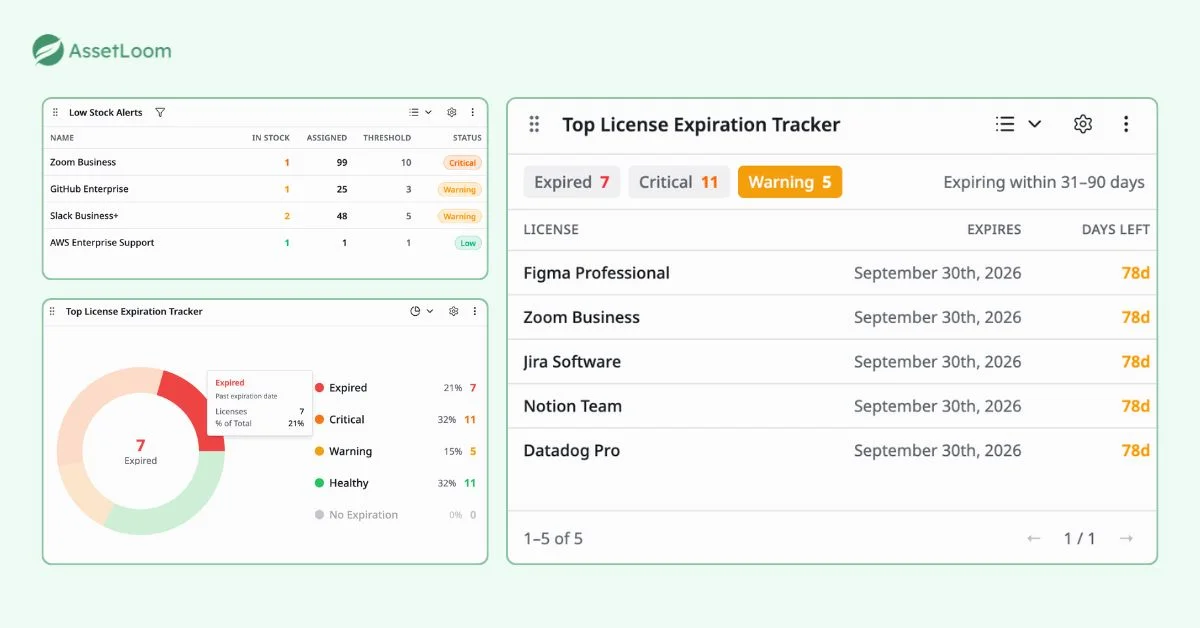Click drag handle of large License Expiration Tracker
This screenshot has height=628, width=1200.
point(534,124)
